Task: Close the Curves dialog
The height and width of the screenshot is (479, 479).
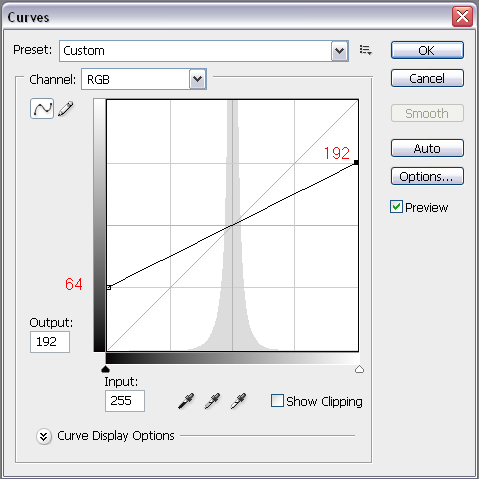Action: click(462, 16)
